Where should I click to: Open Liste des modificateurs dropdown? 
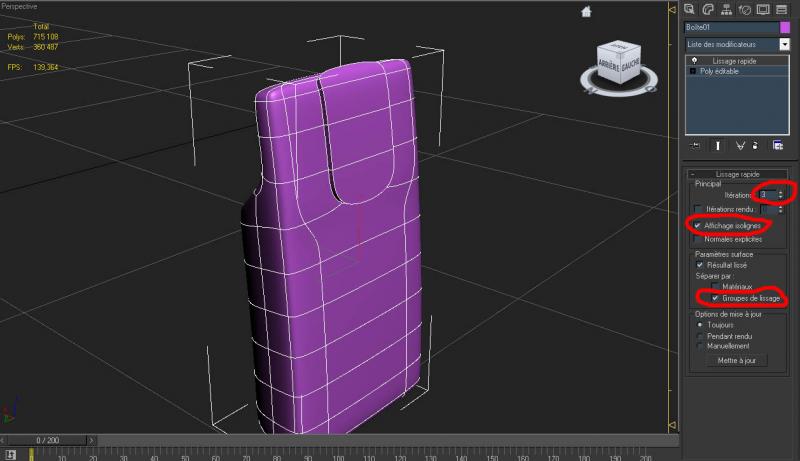tap(785, 44)
